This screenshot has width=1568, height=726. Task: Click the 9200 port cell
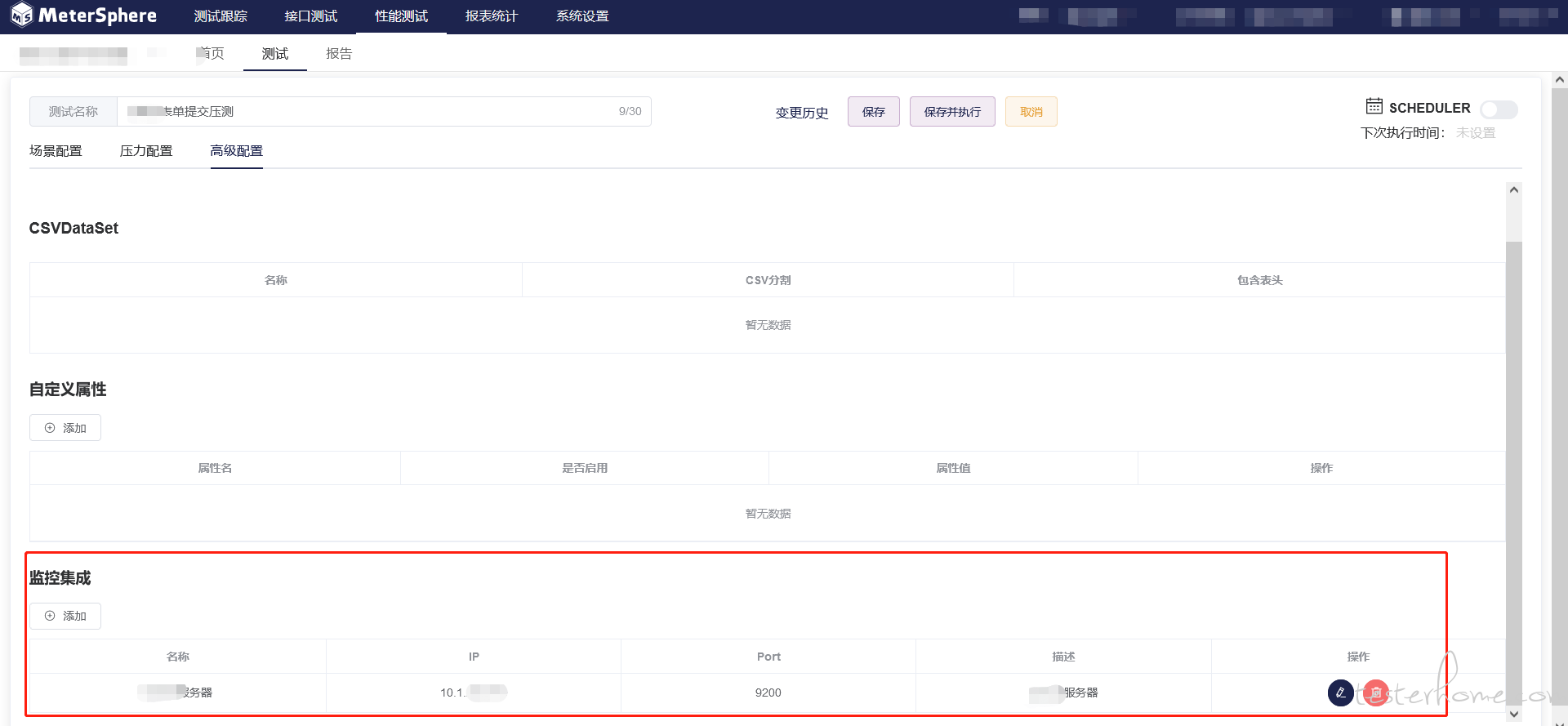(x=768, y=693)
